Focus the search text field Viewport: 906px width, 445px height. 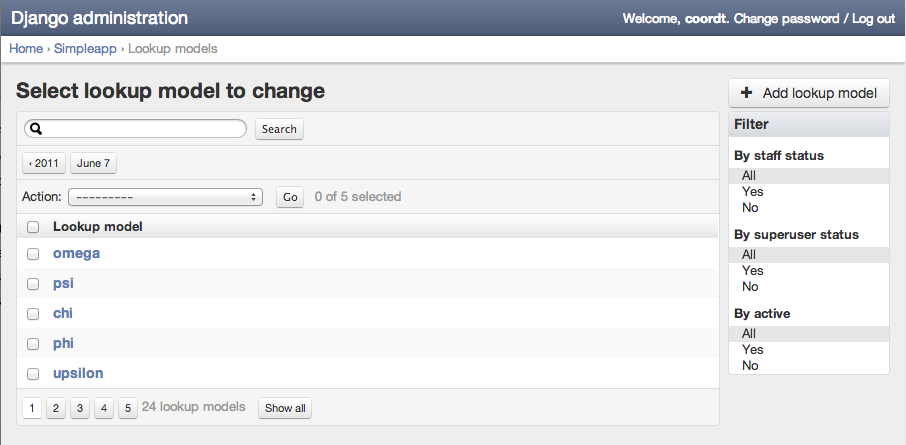pos(145,129)
